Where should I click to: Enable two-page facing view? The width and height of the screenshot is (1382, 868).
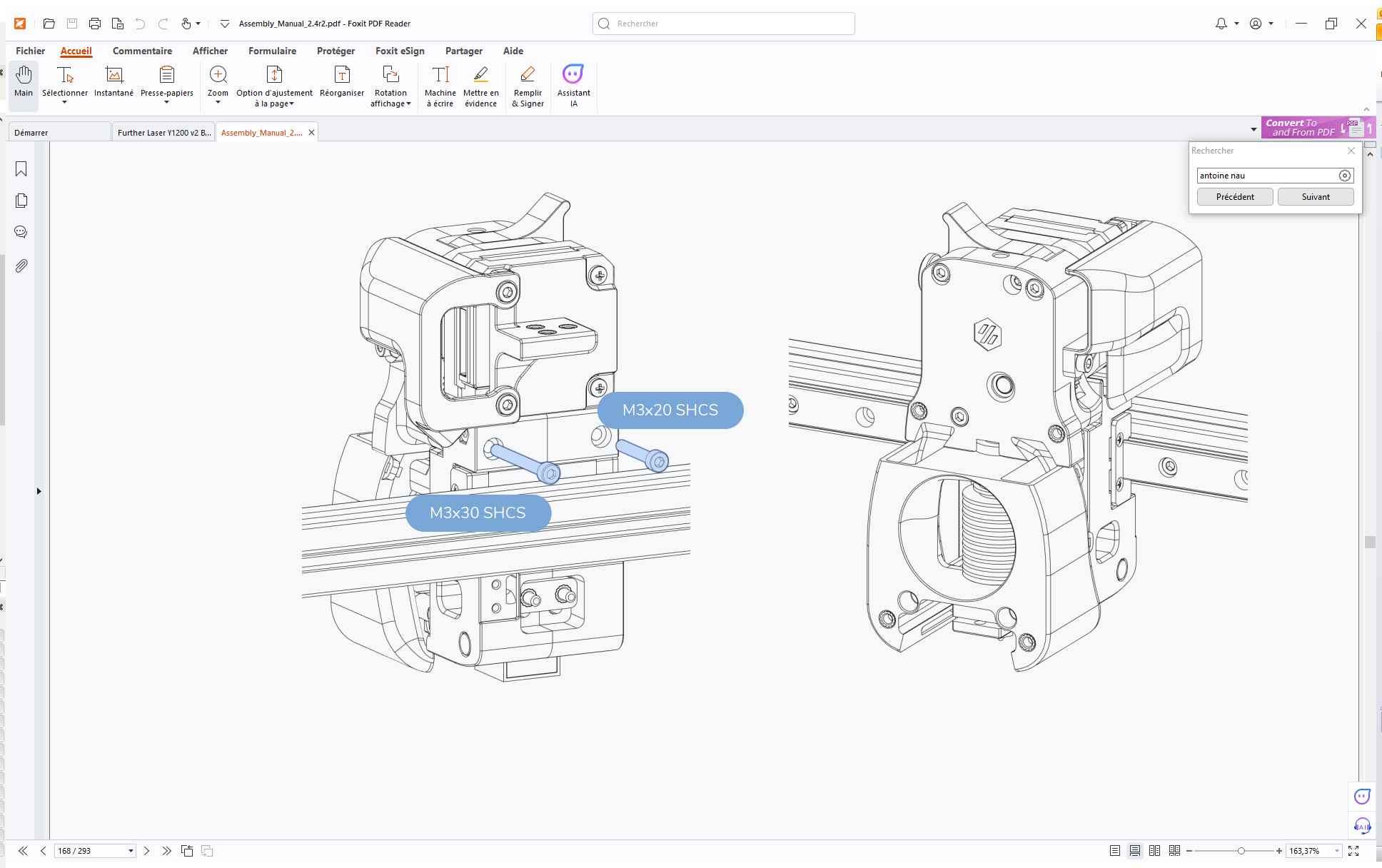(1155, 851)
